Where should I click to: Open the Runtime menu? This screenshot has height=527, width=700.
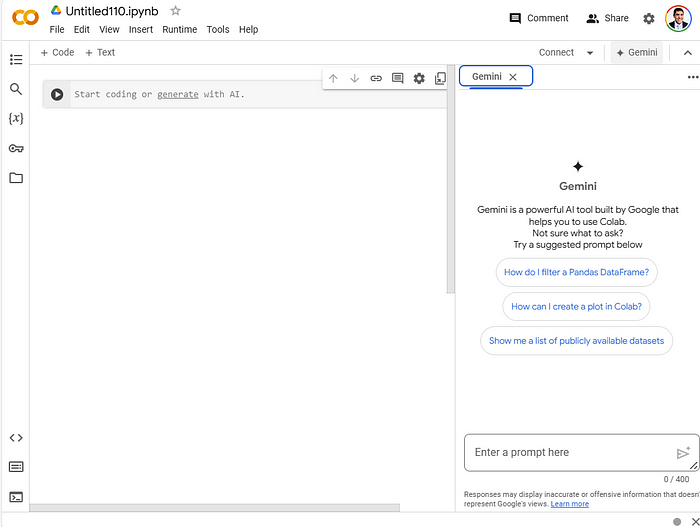point(179,29)
